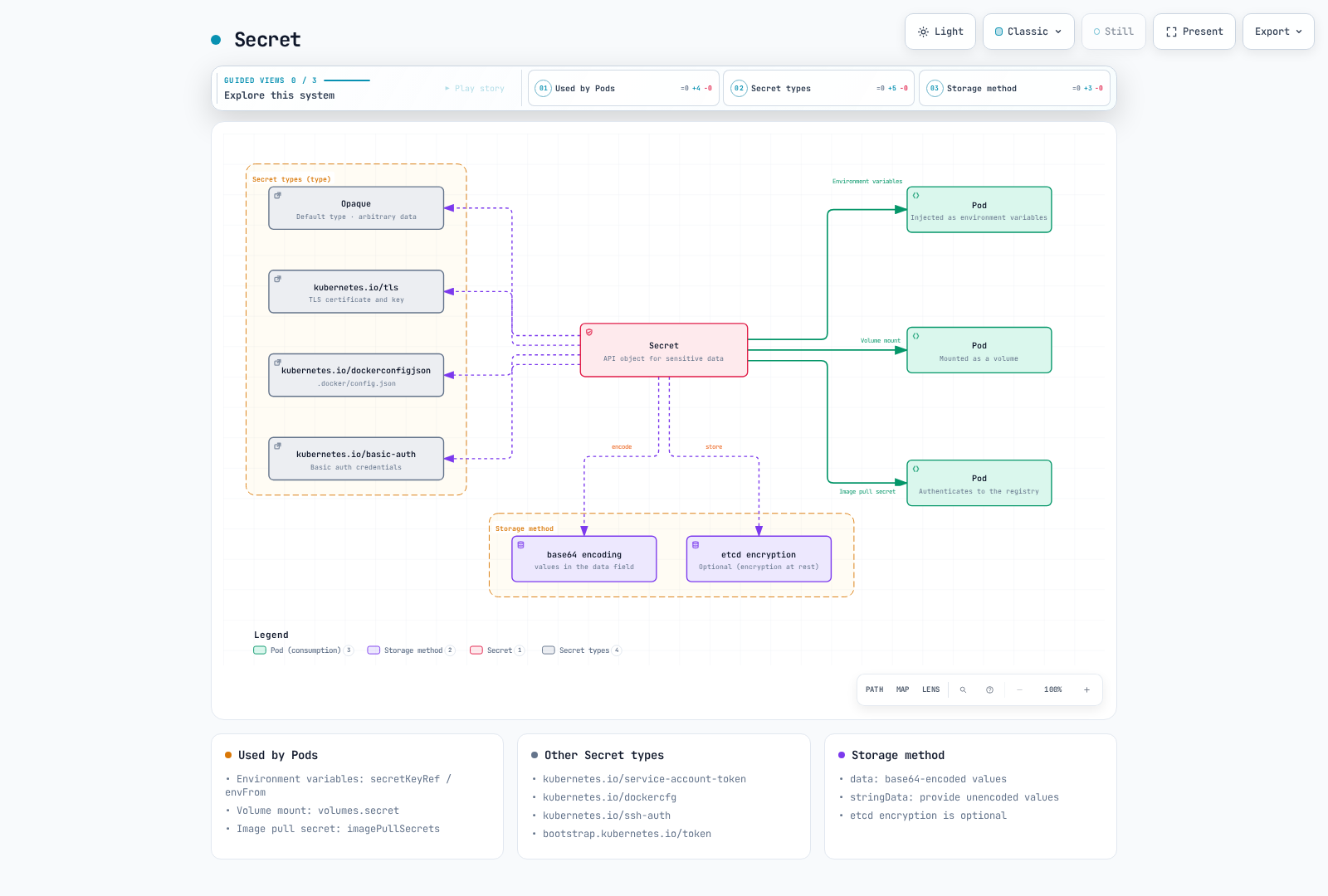Click the registry Pod code icon
The image size is (1328, 896).
pos(916,469)
